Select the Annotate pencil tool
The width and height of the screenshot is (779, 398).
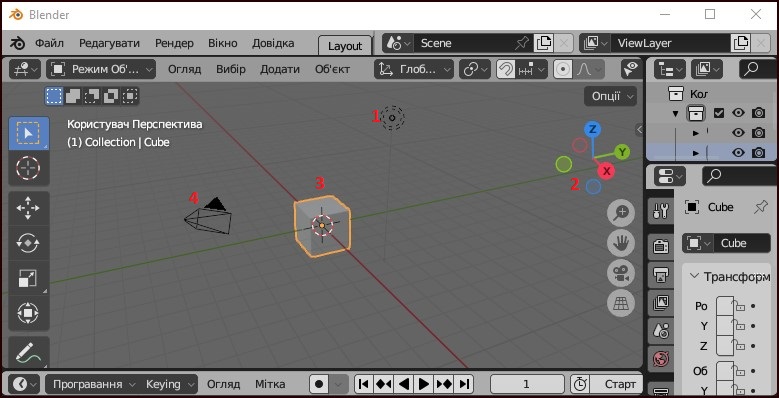click(x=28, y=353)
